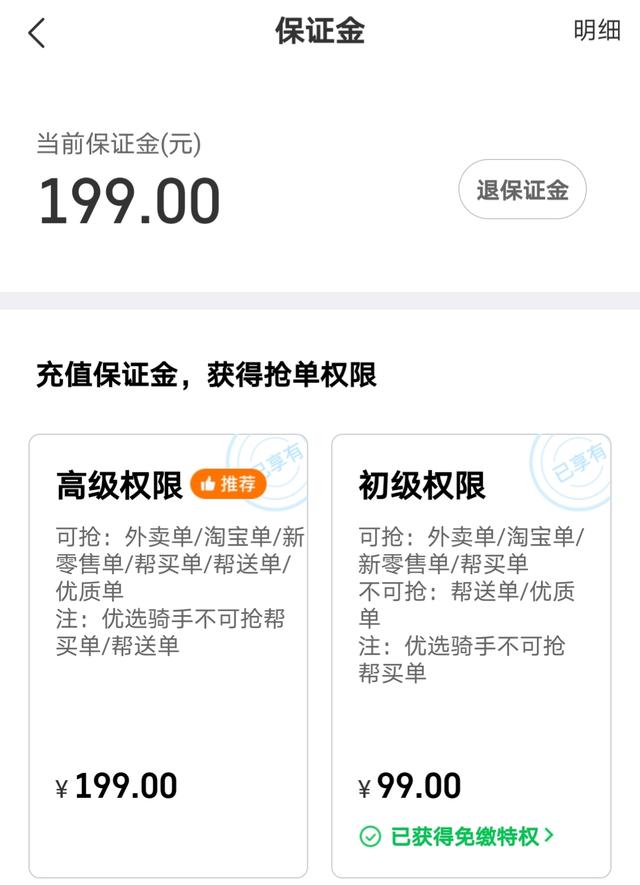Tap the ¥199.00 price in 高级权限

click(x=116, y=786)
